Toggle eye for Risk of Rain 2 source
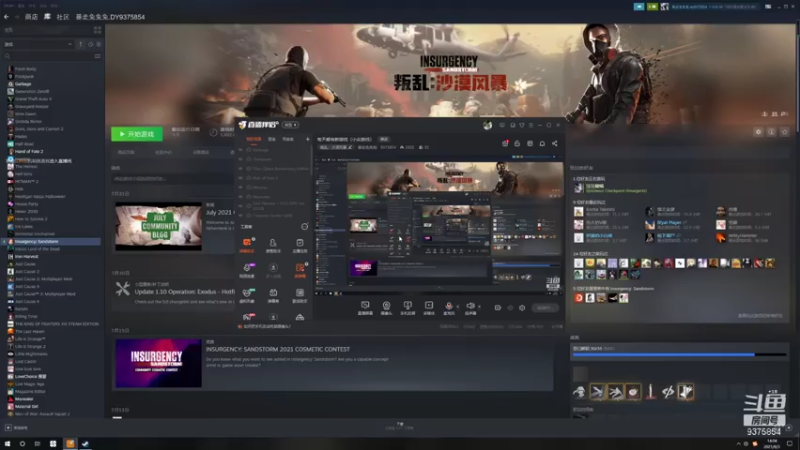 [x=241, y=178]
